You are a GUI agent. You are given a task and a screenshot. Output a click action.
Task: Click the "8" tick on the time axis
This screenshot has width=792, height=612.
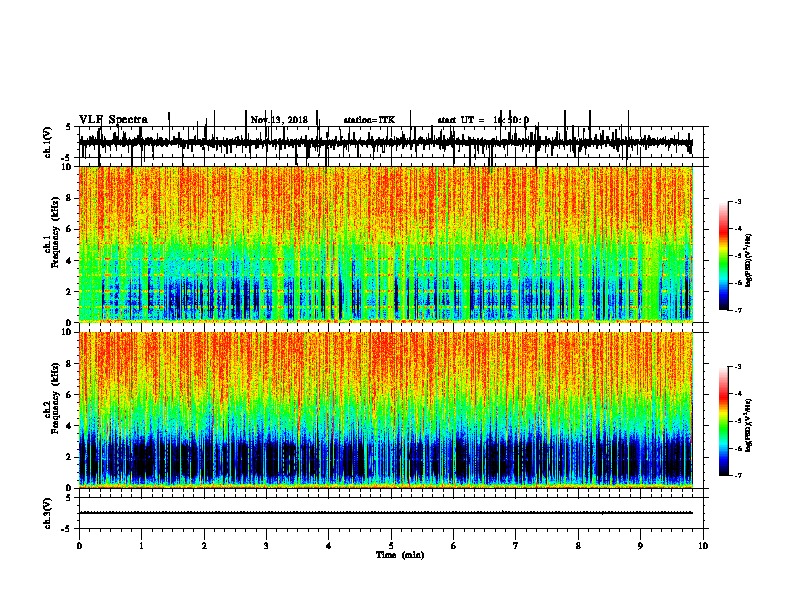pyautogui.click(x=578, y=546)
